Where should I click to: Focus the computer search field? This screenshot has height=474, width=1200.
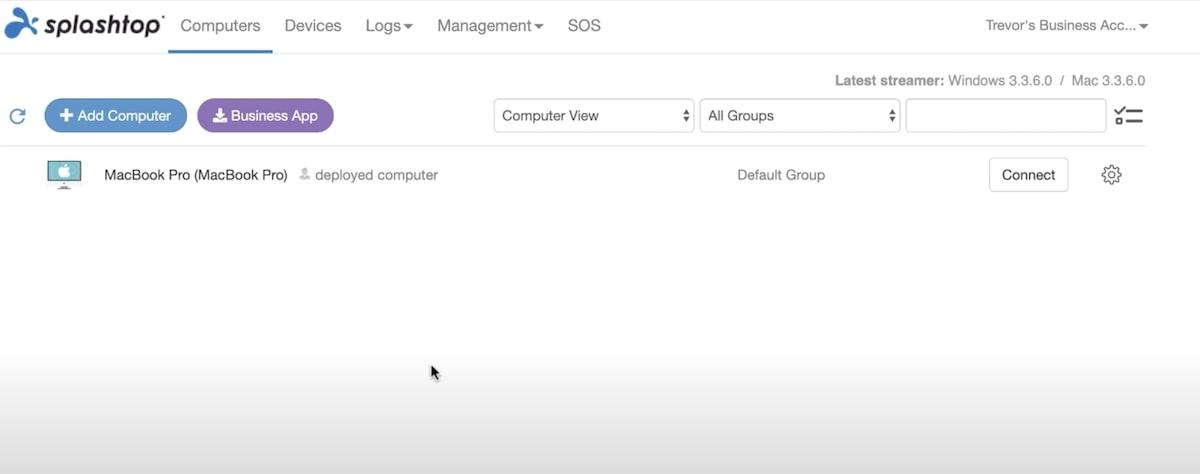coord(1006,116)
